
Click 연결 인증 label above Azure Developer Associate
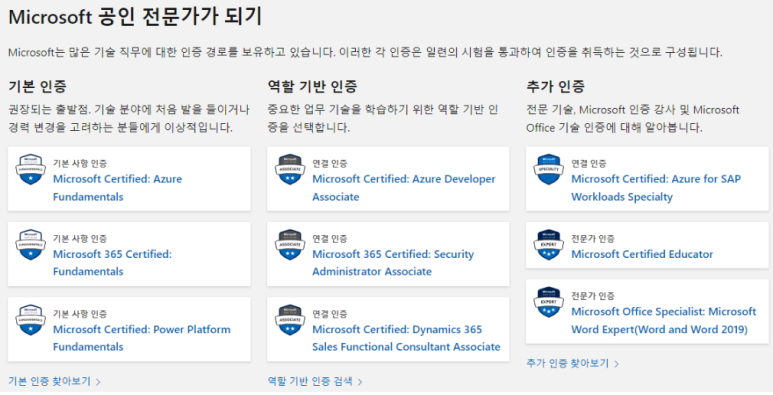click(329, 163)
